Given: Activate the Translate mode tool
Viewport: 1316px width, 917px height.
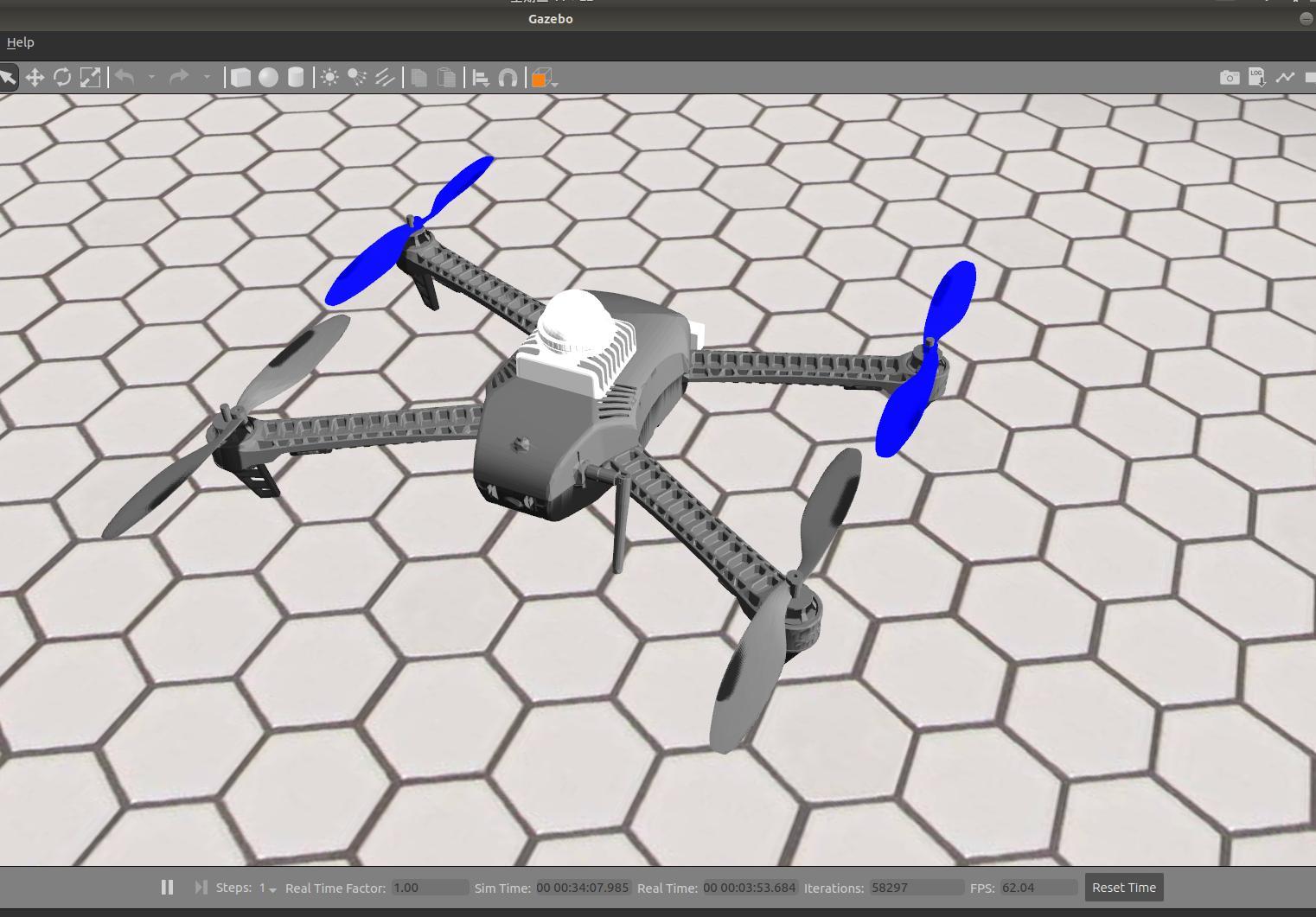Looking at the screenshot, I should 35,78.
